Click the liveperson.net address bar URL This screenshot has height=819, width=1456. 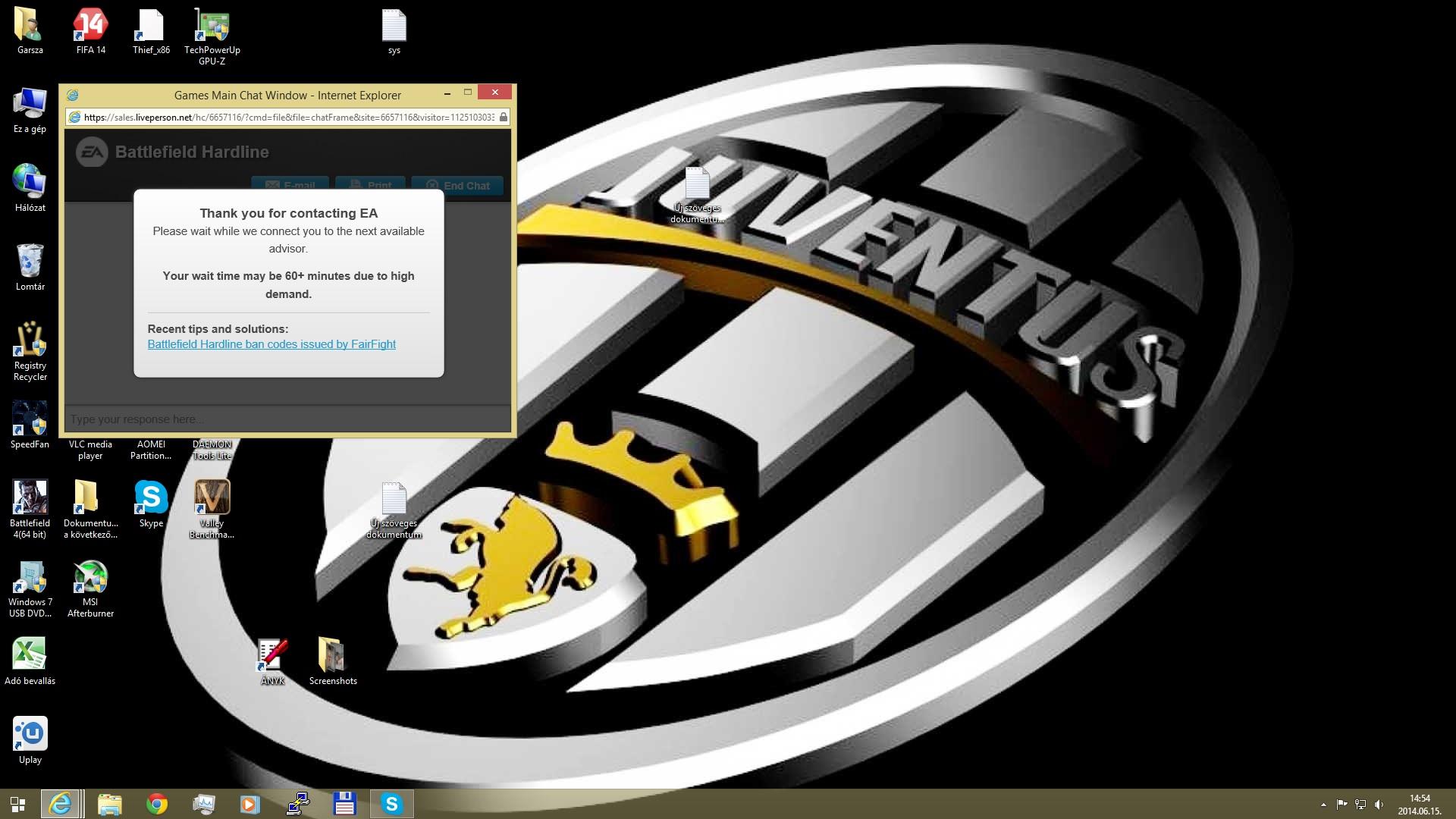[x=288, y=118]
